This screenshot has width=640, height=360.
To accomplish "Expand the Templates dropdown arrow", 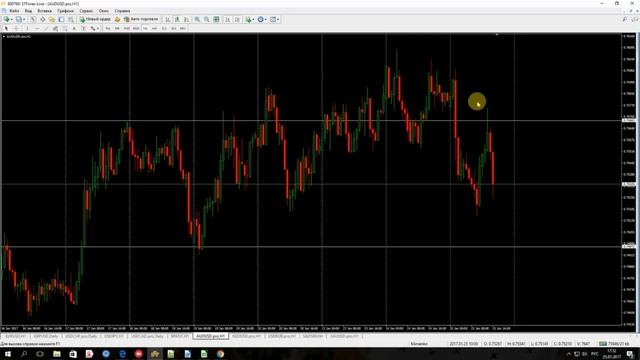I will [x=278, y=19].
